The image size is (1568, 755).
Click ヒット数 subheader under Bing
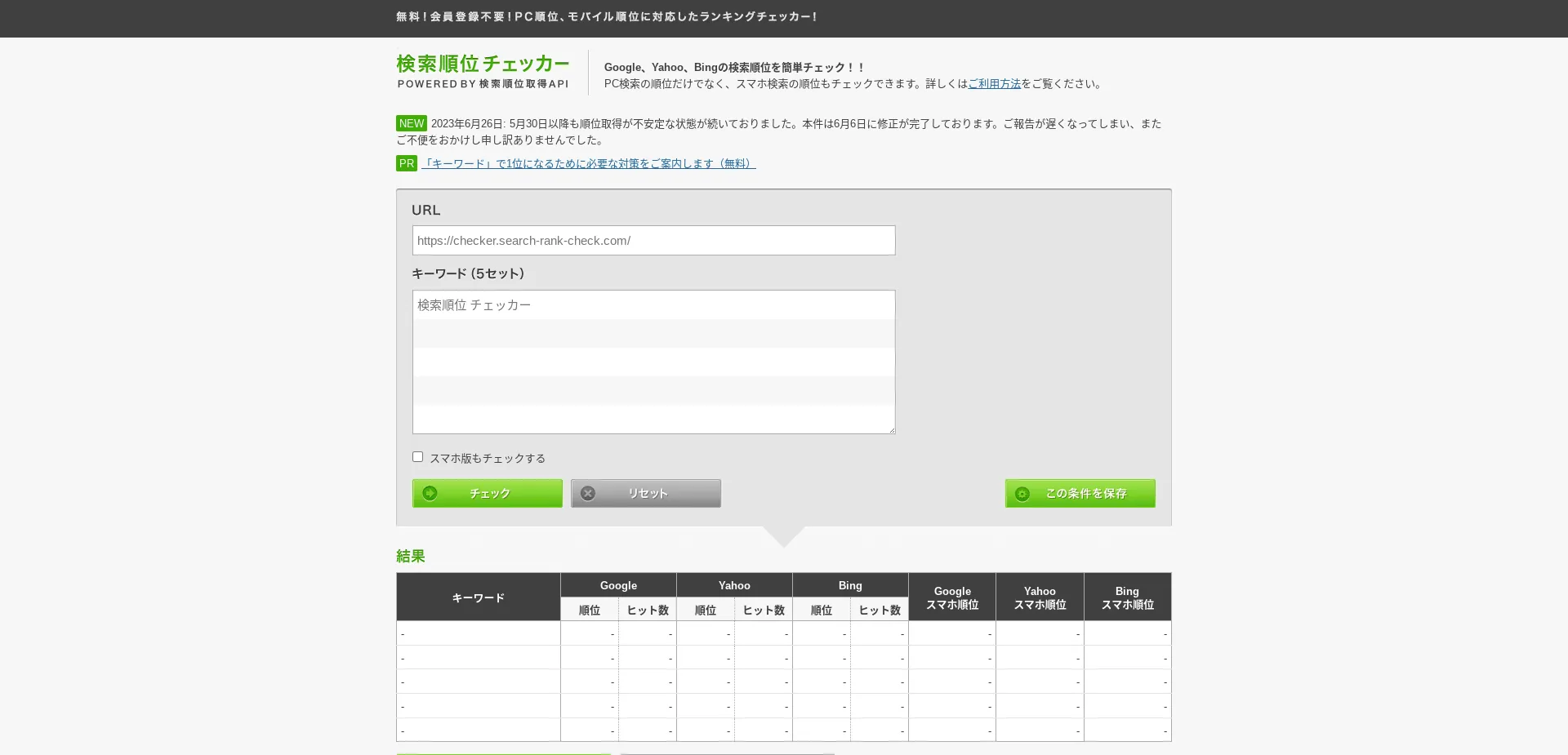(x=880, y=610)
